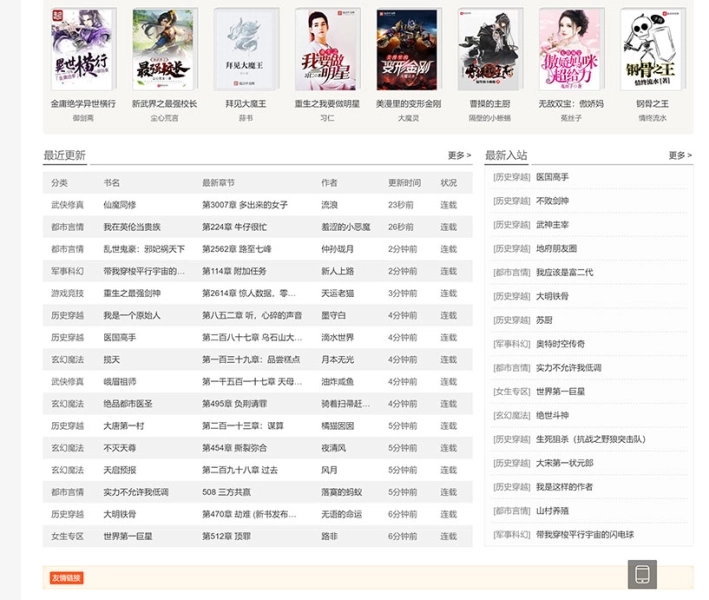Screen dimensions: 709x600
Task: Click author name 仲孙珑月
Action: (x=338, y=249)
